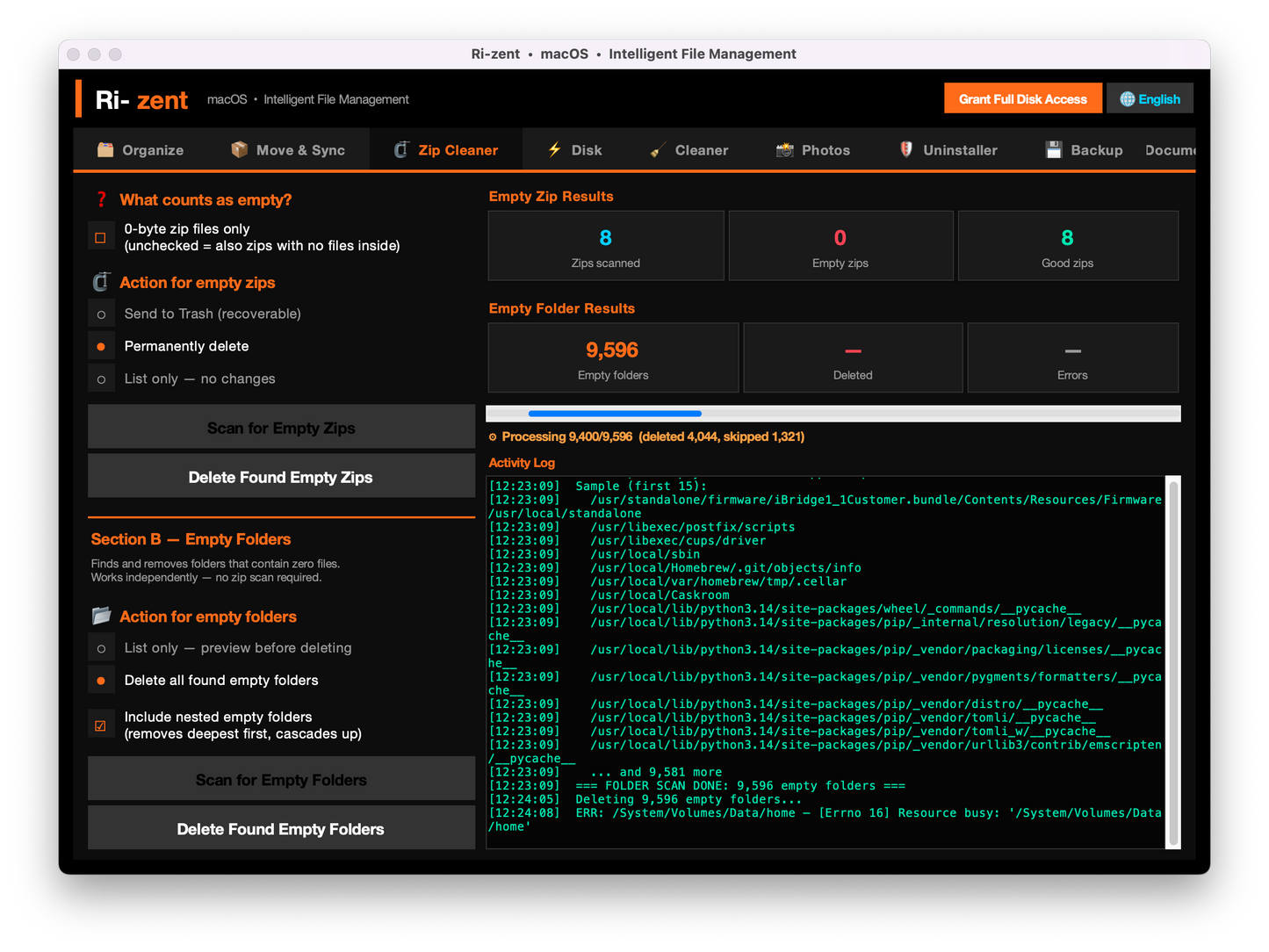Click the 9,596 Empty folders card
Screen dimensions: 1269x952
613,357
